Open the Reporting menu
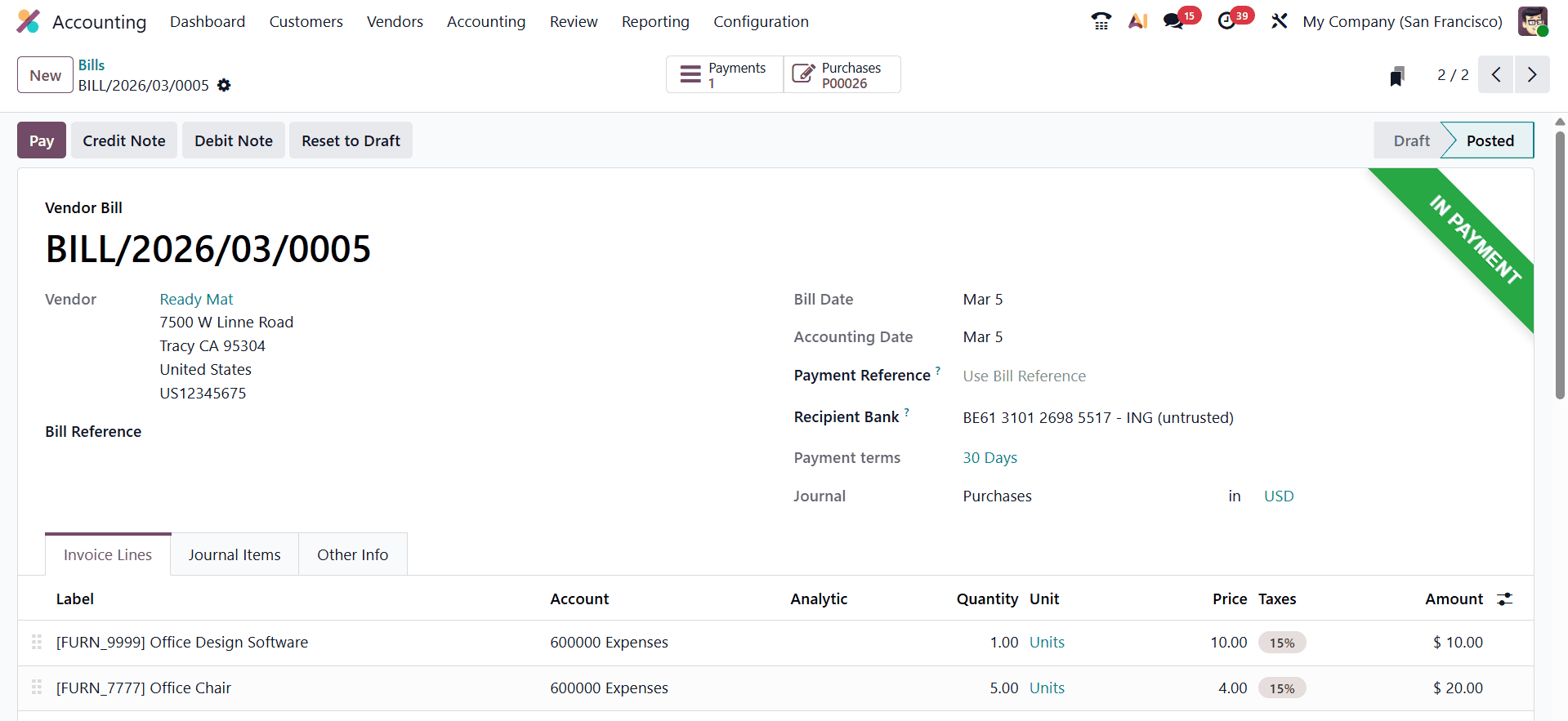This screenshot has width=1568, height=721. click(655, 21)
